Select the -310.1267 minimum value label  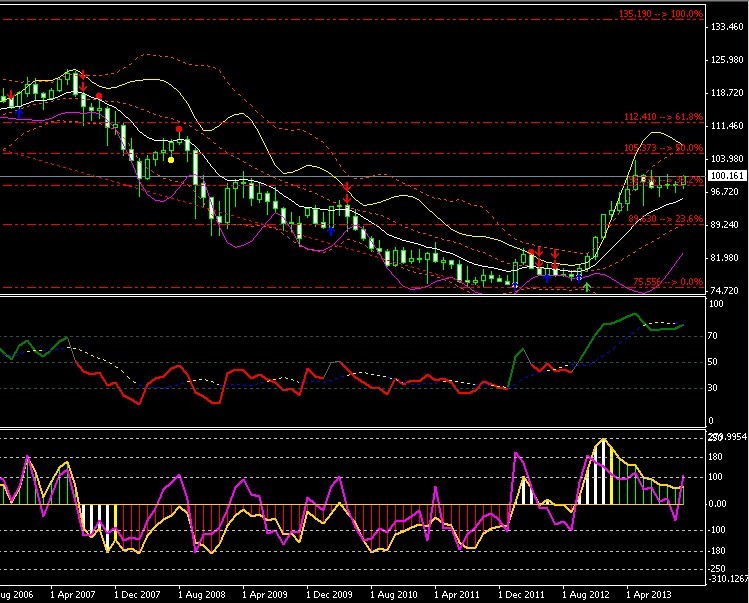[x=727, y=579]
